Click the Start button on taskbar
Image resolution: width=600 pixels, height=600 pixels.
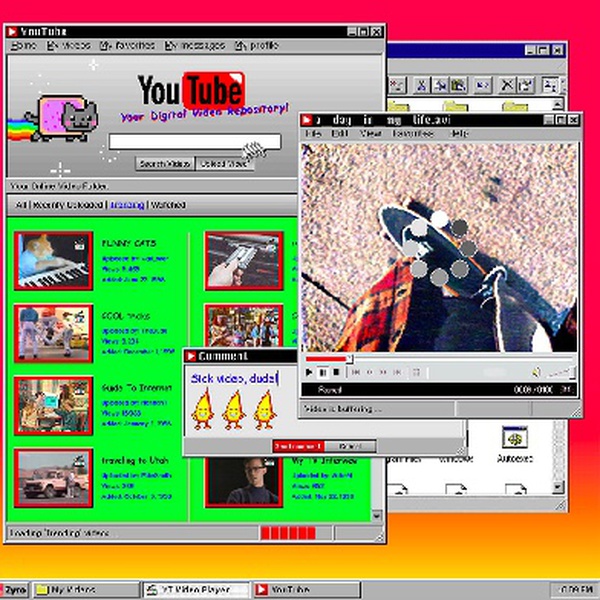(15, 590)
